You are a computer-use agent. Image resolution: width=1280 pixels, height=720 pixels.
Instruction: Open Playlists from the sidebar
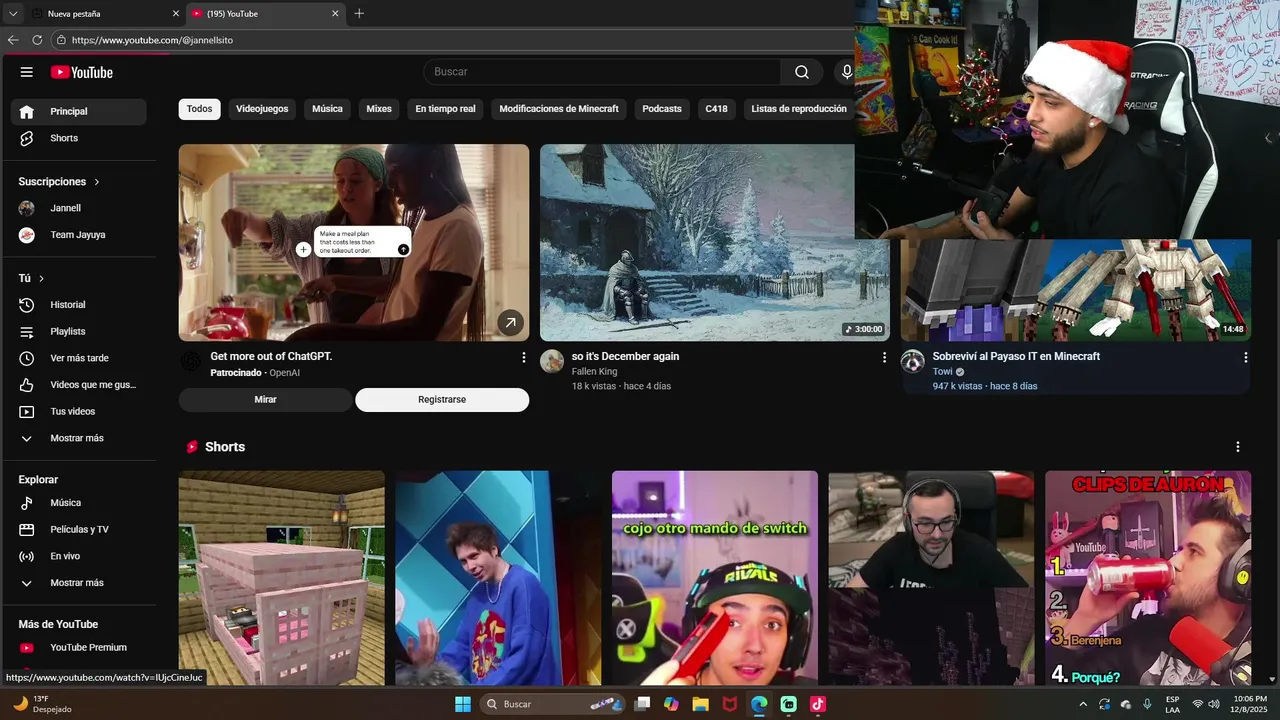[78, 331]
